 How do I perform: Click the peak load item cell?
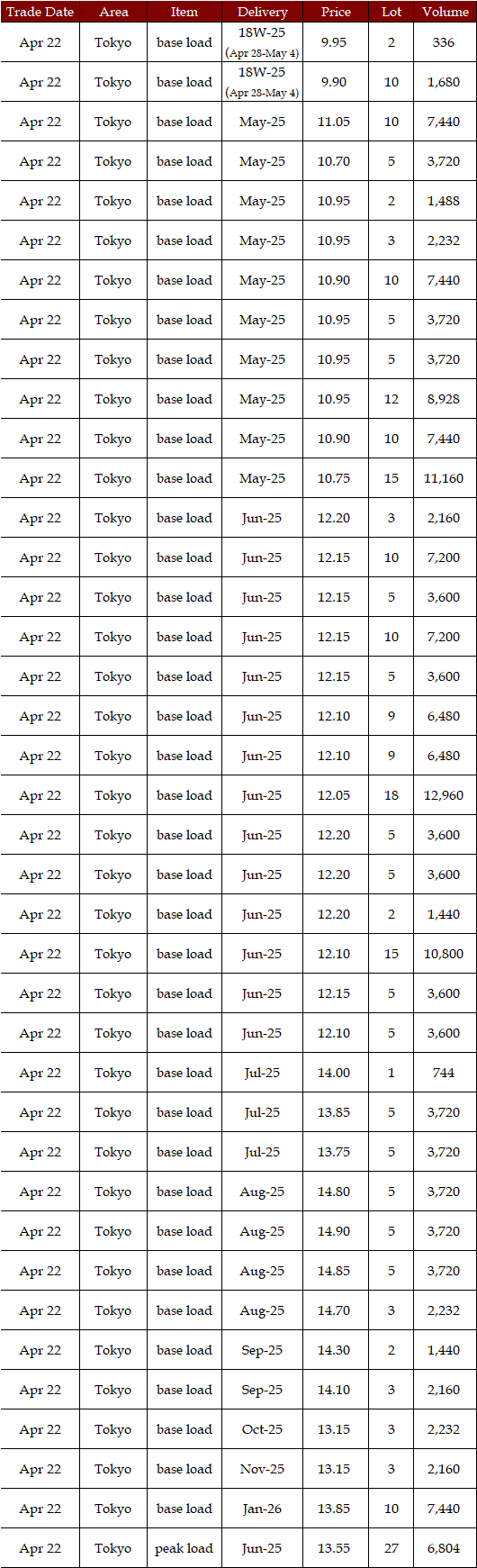pyautogui.click(x=184, y=1548)
